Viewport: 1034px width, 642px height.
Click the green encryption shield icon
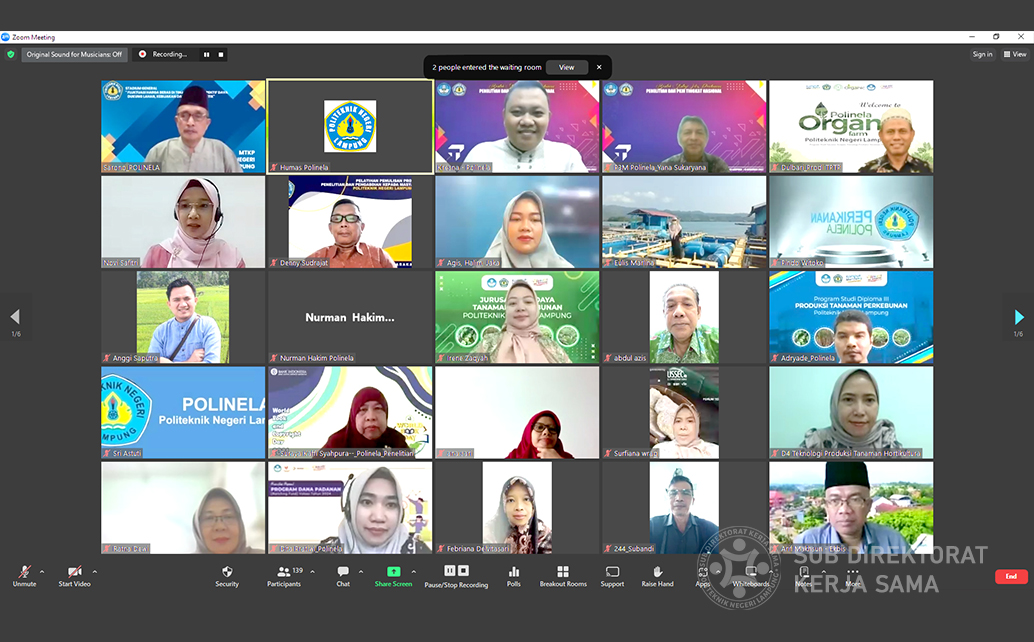click(11, 54)
